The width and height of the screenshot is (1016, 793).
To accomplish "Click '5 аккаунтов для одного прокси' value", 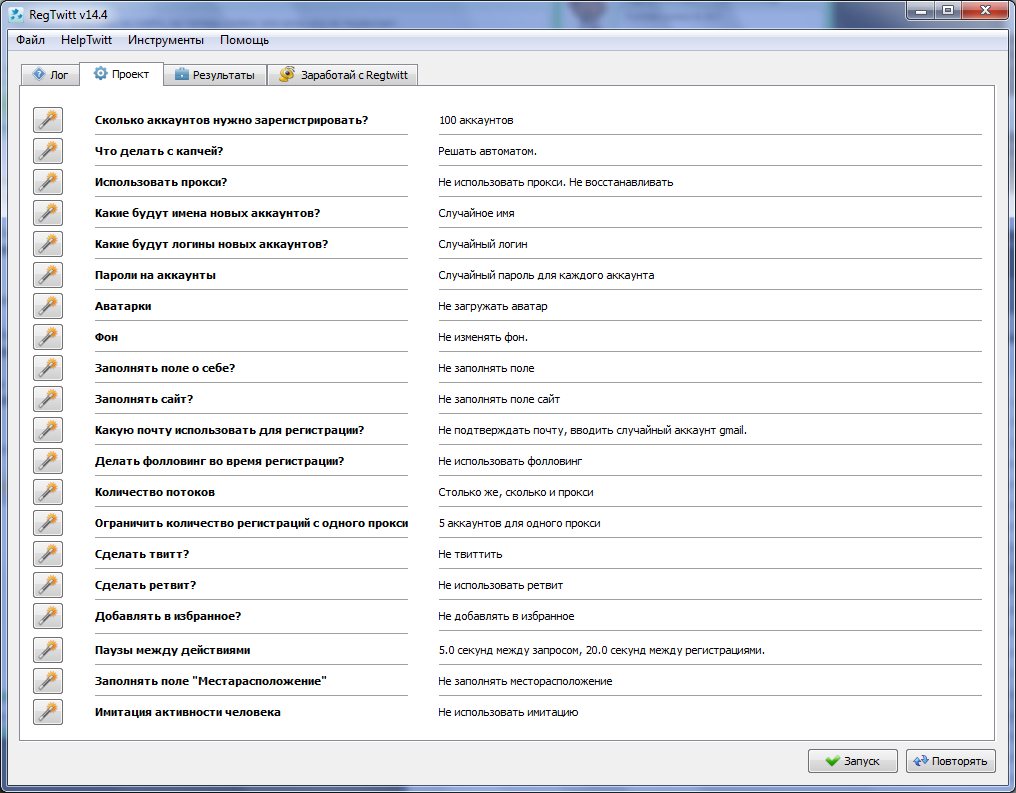I will point(520,523).
